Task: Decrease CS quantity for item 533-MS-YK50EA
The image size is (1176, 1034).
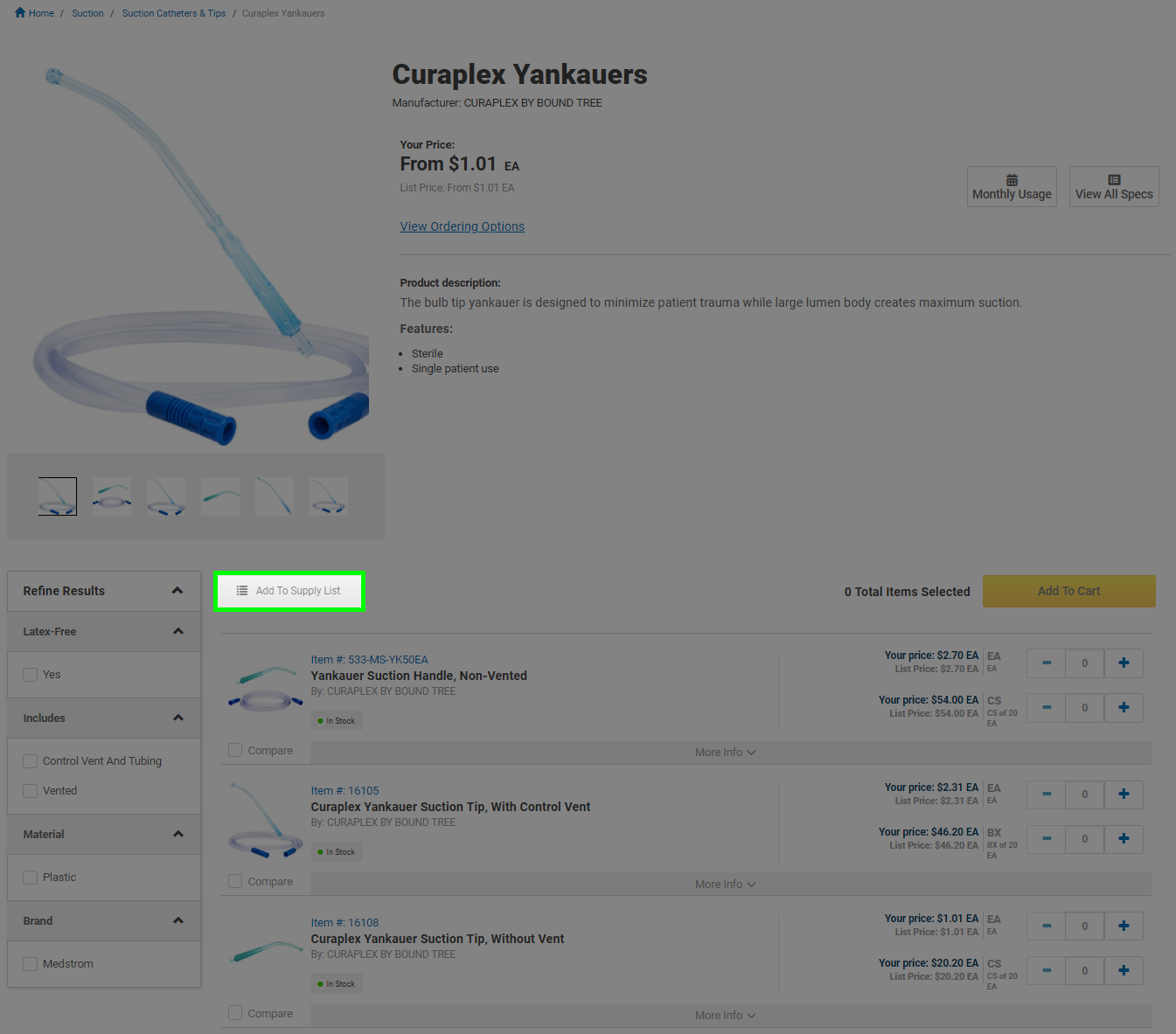Action: (1046, 708)
